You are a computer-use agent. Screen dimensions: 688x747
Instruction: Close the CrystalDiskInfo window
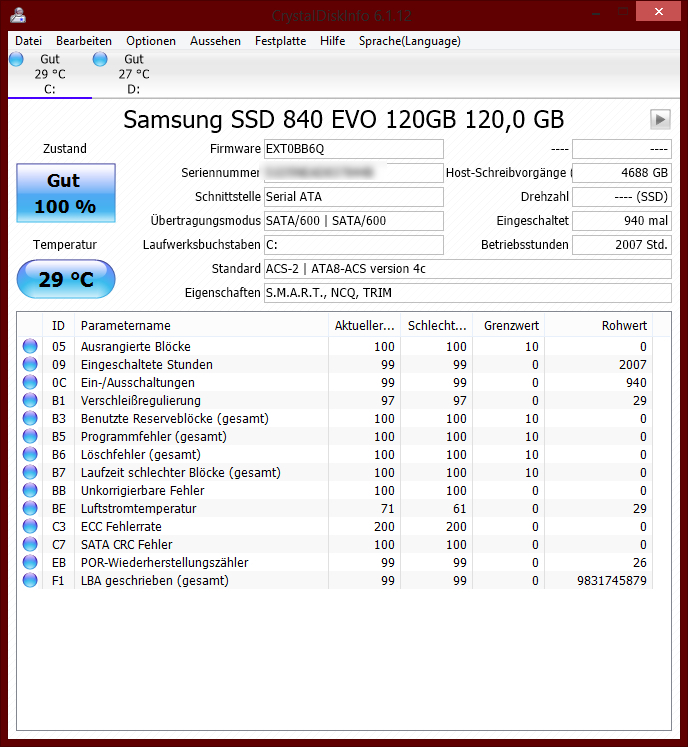point(658,11)
